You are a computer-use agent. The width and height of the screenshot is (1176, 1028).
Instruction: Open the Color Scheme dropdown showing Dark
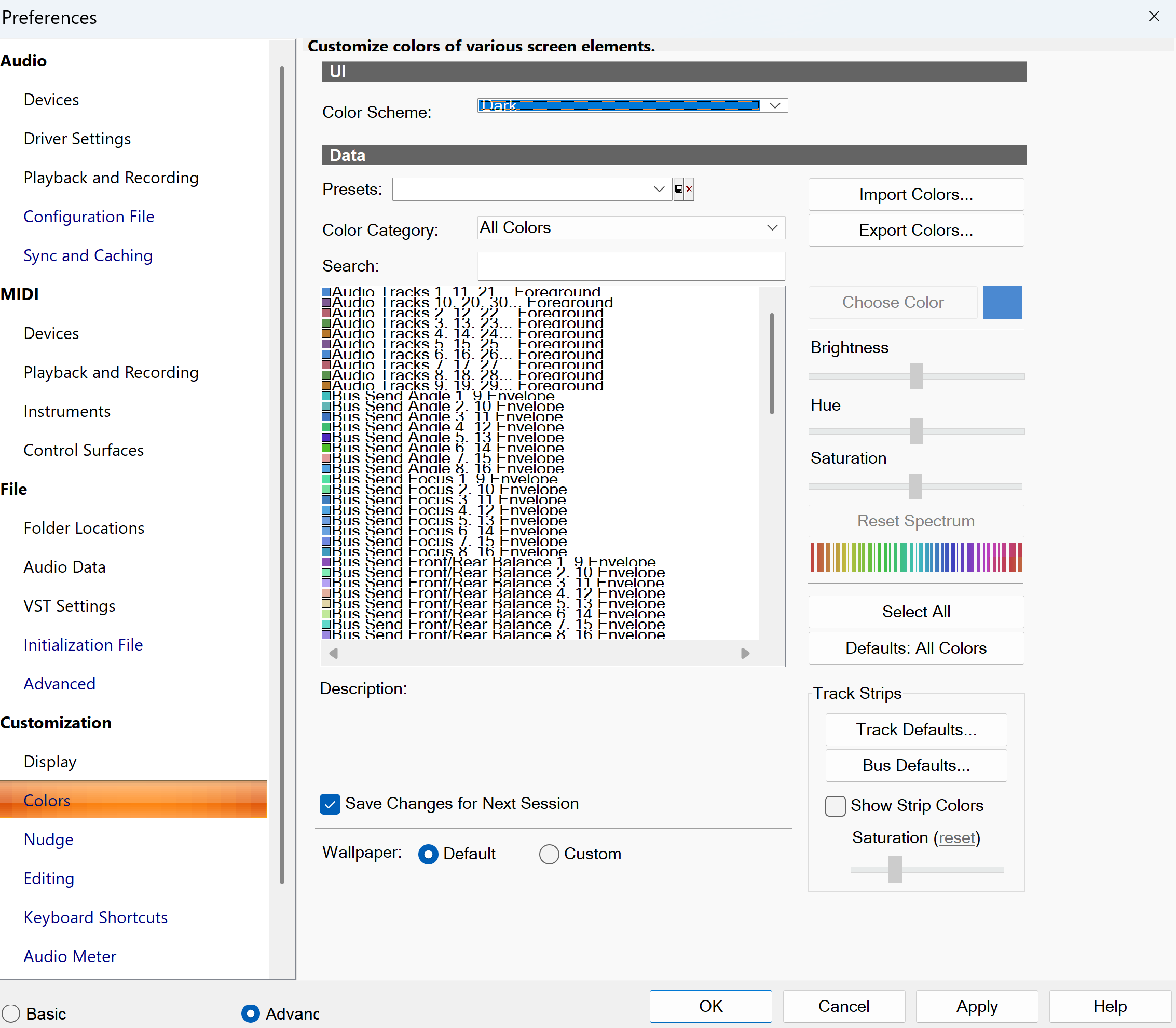tap(633, 105)
